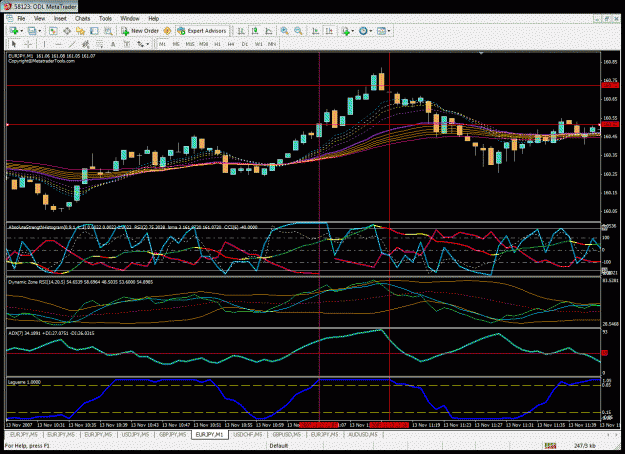Switch to the USDCHF,M5 chart tab
The width and height of the screenshot is (625, 454).
pyautogui.click(x=248, y=434)
